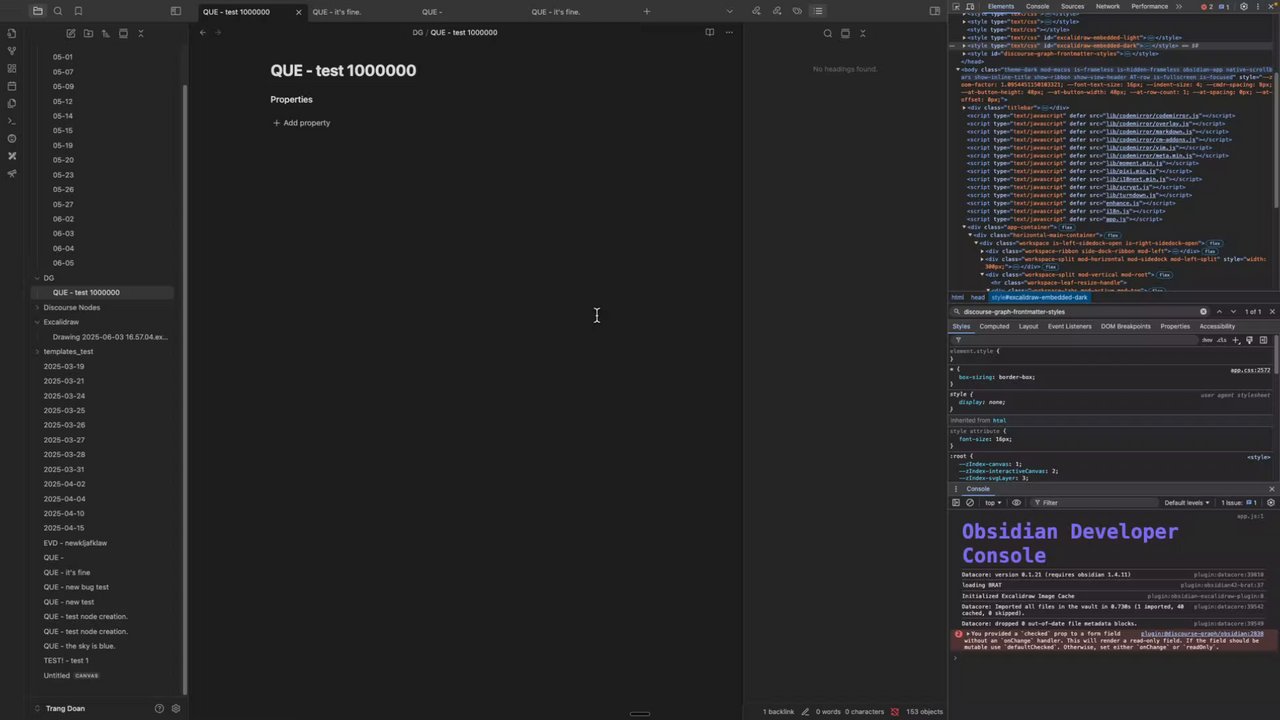Viewport: 1280px width, 720px height.
Task: Open daily note calendar icon in ribbon
Action: pos(11,86)
